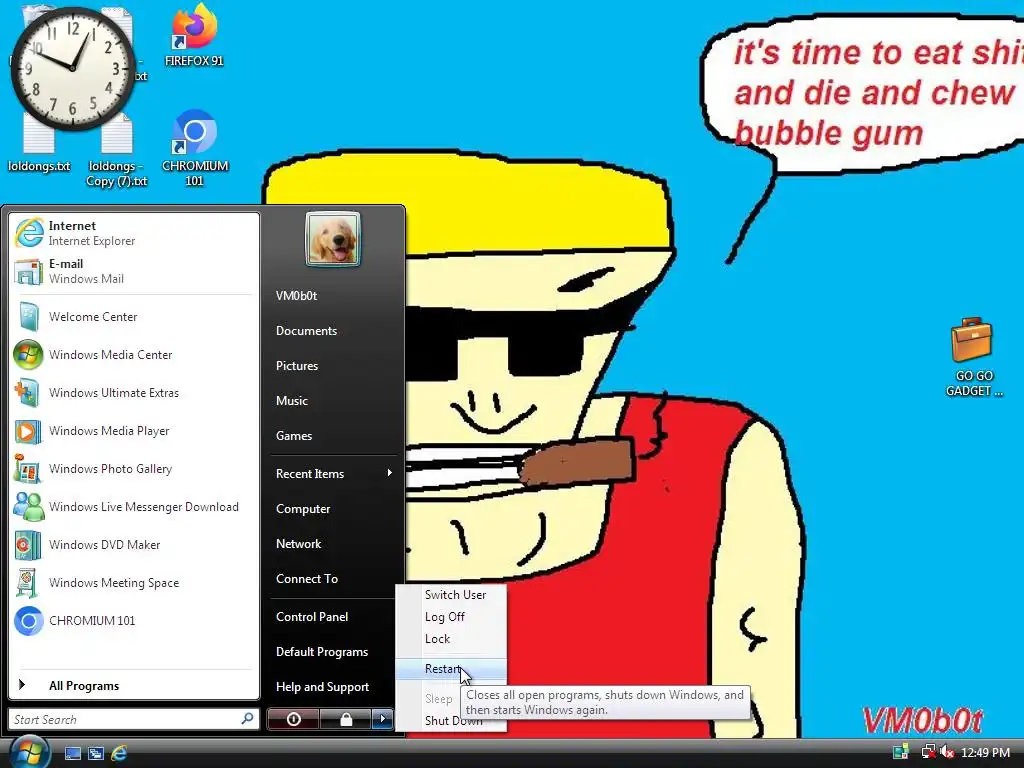This screenshot has width=1024, height=768.
Task: Open Internet Explorer from Quick Launch
Action: (119, 753)
